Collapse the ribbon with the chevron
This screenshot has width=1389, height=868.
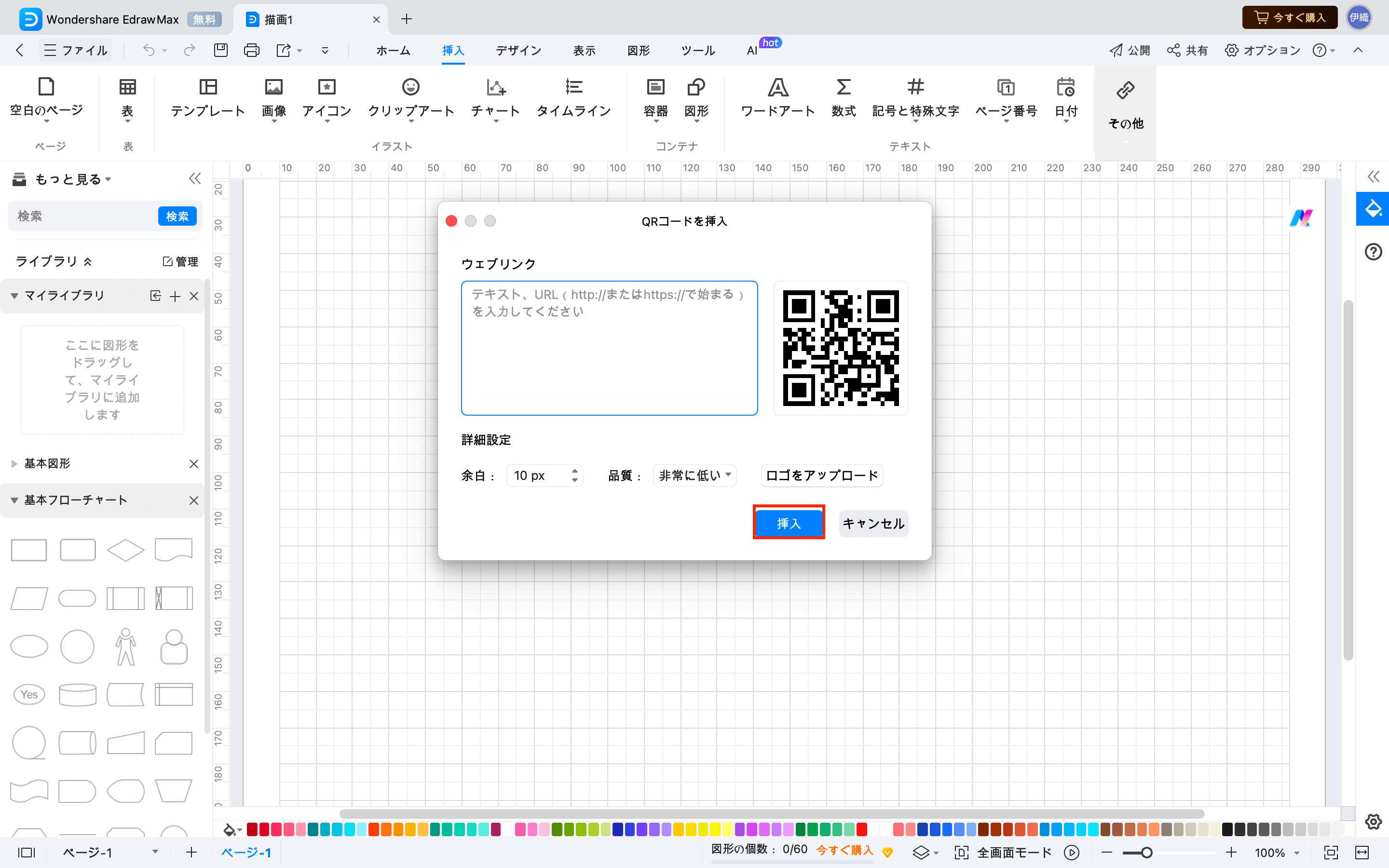[x=1358, y=51]
